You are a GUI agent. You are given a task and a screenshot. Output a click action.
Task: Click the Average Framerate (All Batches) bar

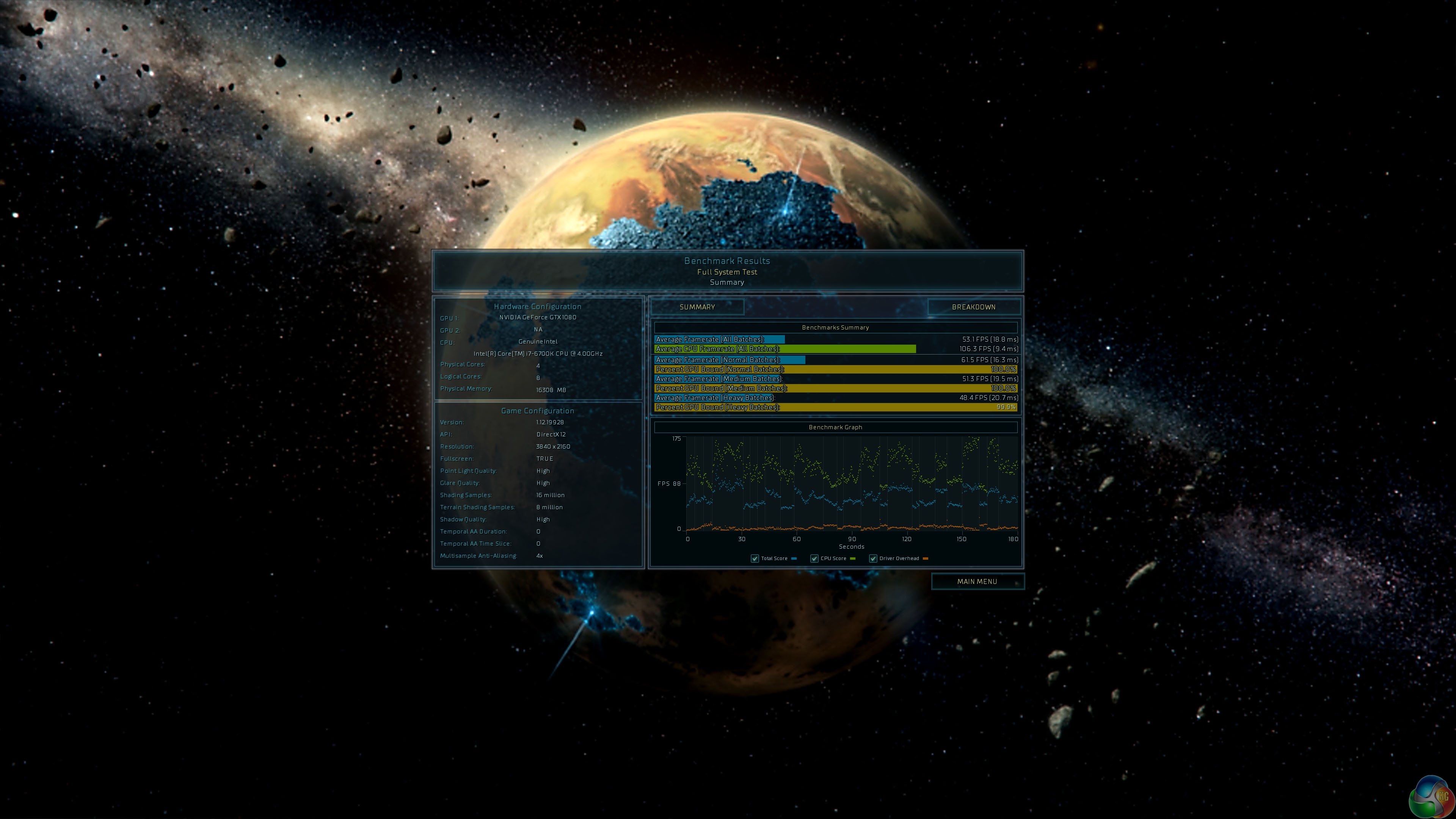point(720,339)
